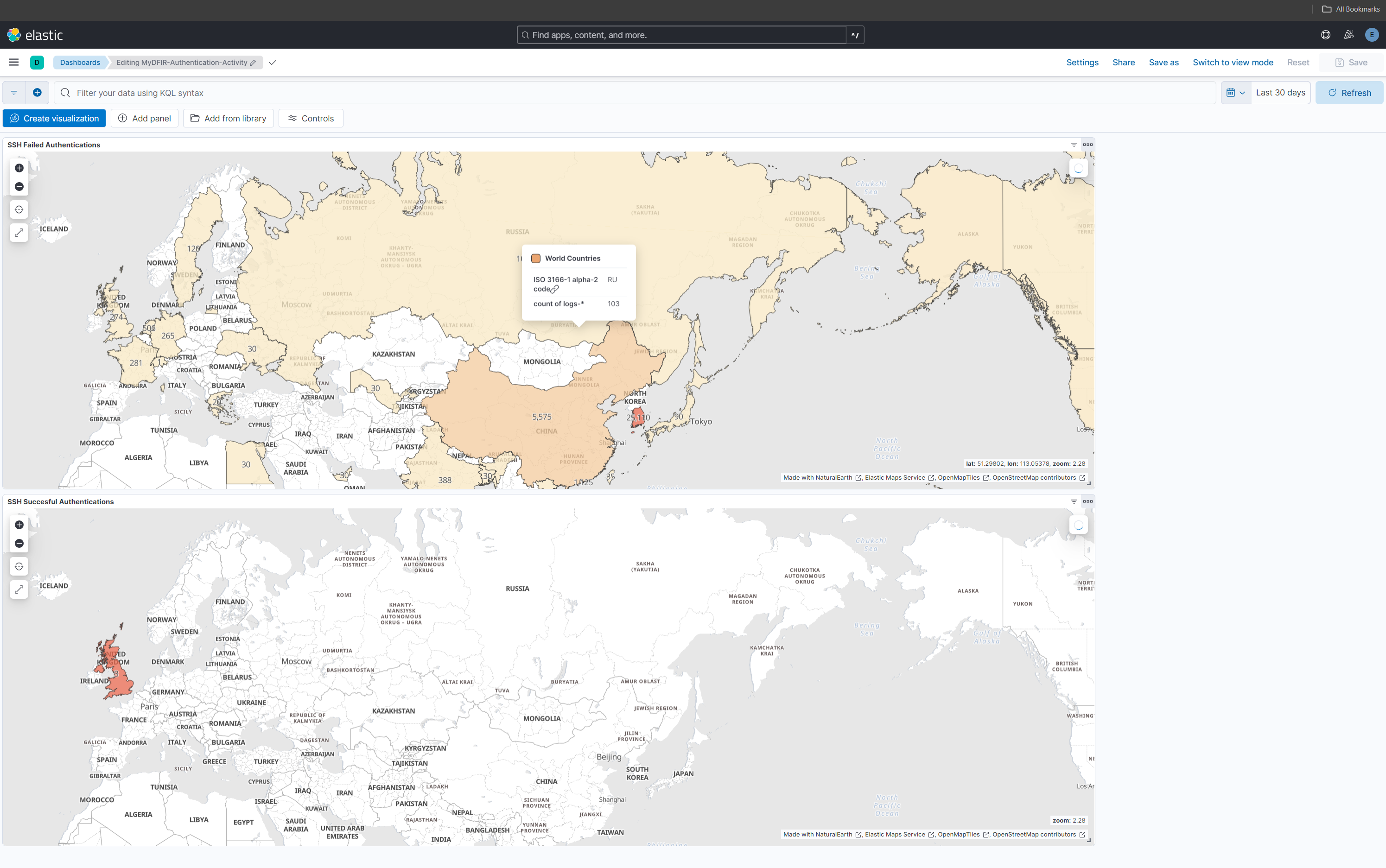Zoom out on the SSH Succesful Authentications map
Image resolution: width=1386 pixels, height=868 pixels.
(x=19, y=543)
